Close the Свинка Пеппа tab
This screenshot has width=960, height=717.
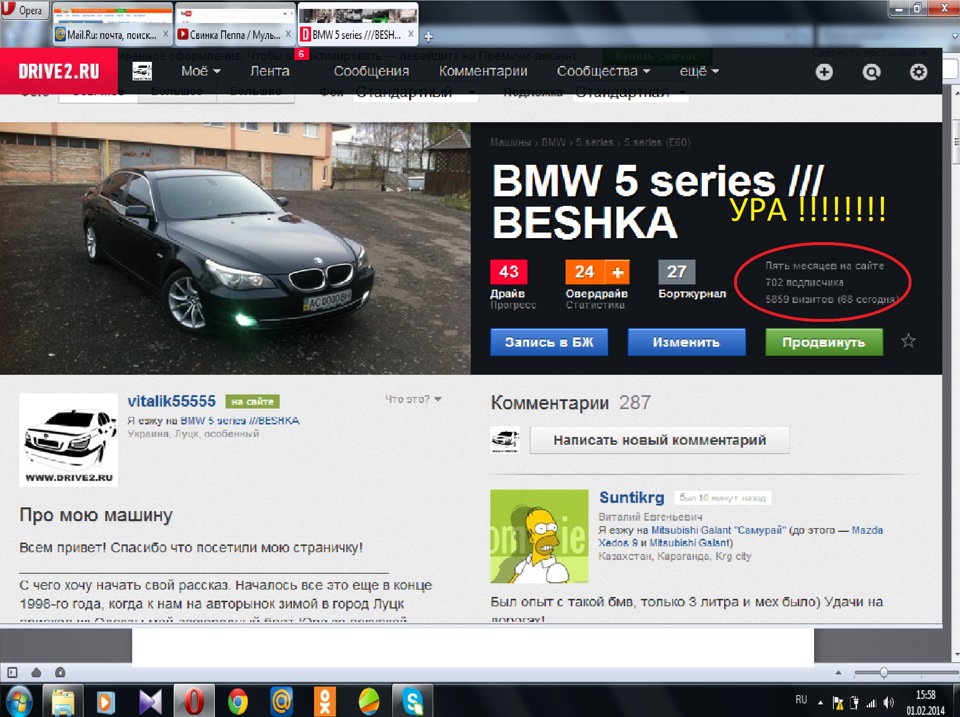tap(288, 34)
